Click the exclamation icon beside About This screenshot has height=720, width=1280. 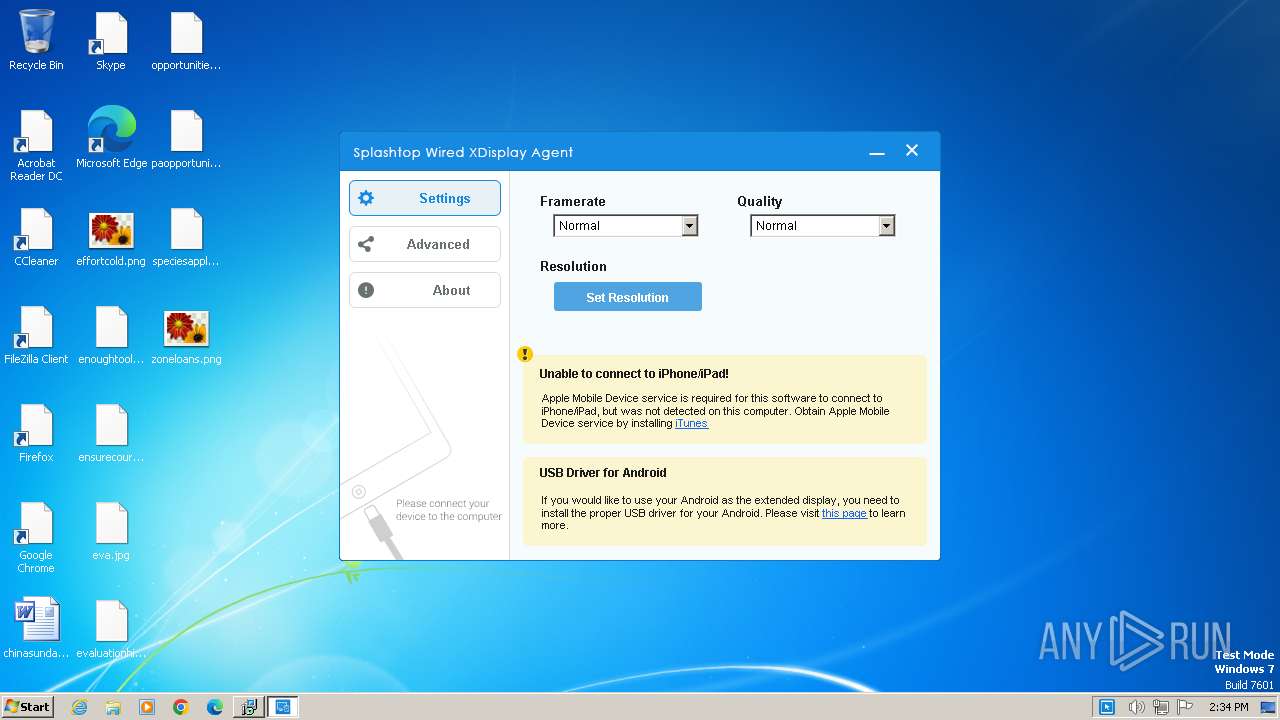click(366, 290)
